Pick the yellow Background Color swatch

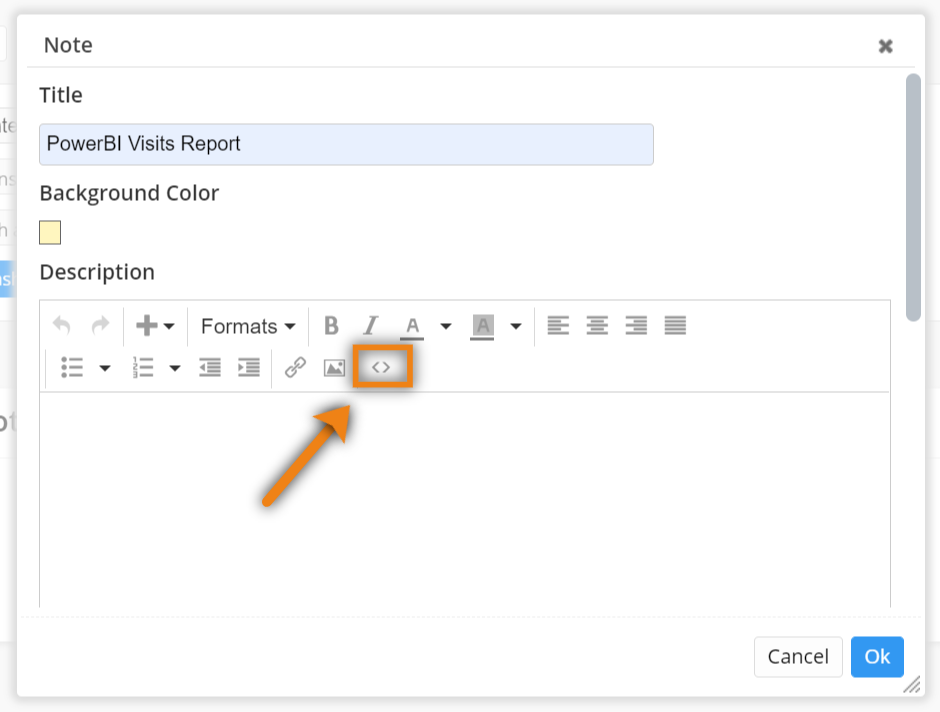click(50, 233)
